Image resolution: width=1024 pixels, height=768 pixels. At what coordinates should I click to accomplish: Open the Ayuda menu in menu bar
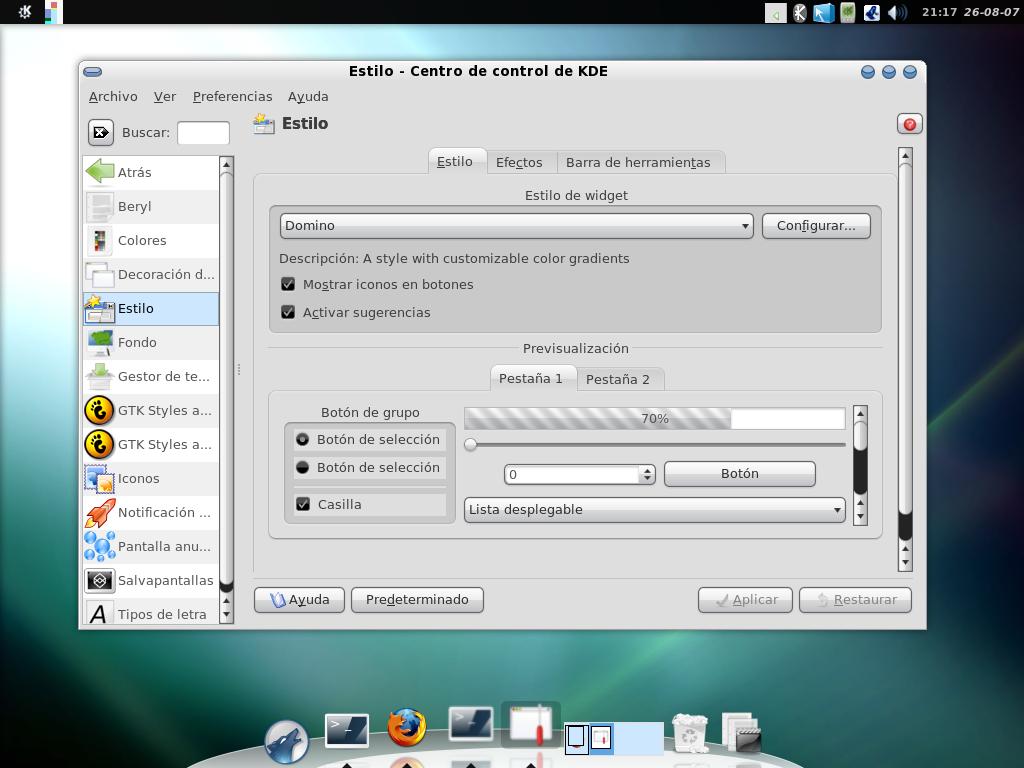pyautogui.click(x=308, y=97)
